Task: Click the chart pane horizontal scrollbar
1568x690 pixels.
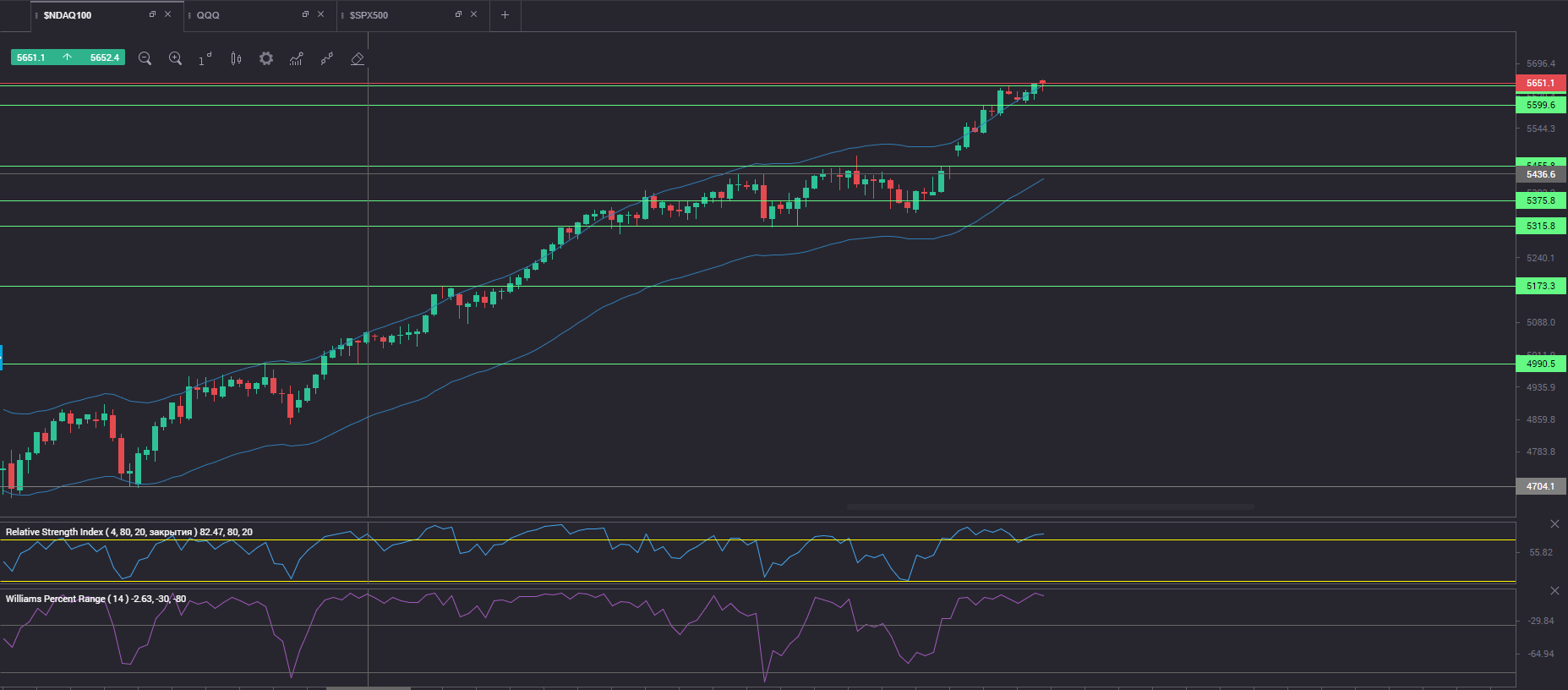Action: click(x=1051, y=507)
